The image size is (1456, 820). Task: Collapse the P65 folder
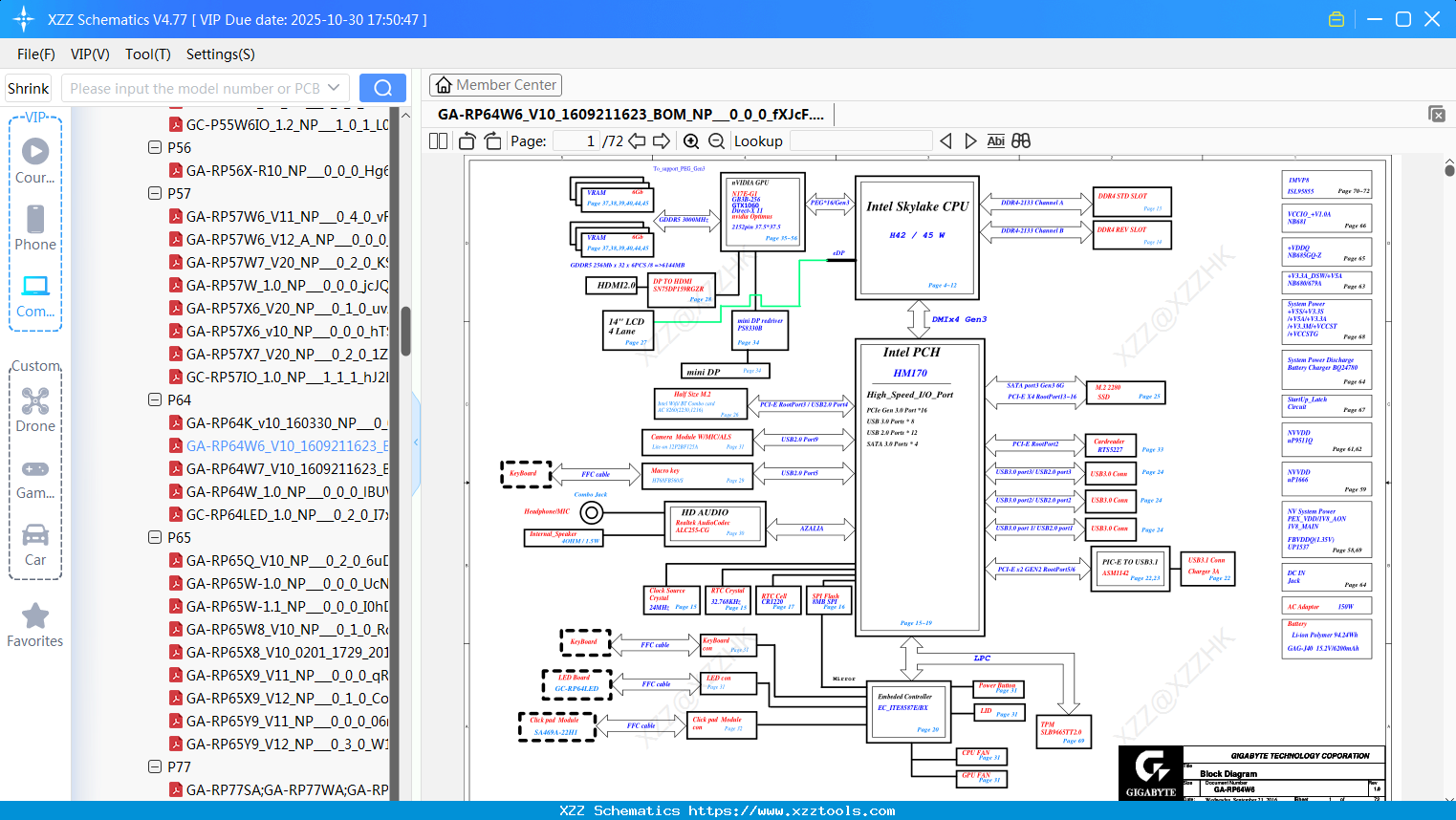point(155,537)
